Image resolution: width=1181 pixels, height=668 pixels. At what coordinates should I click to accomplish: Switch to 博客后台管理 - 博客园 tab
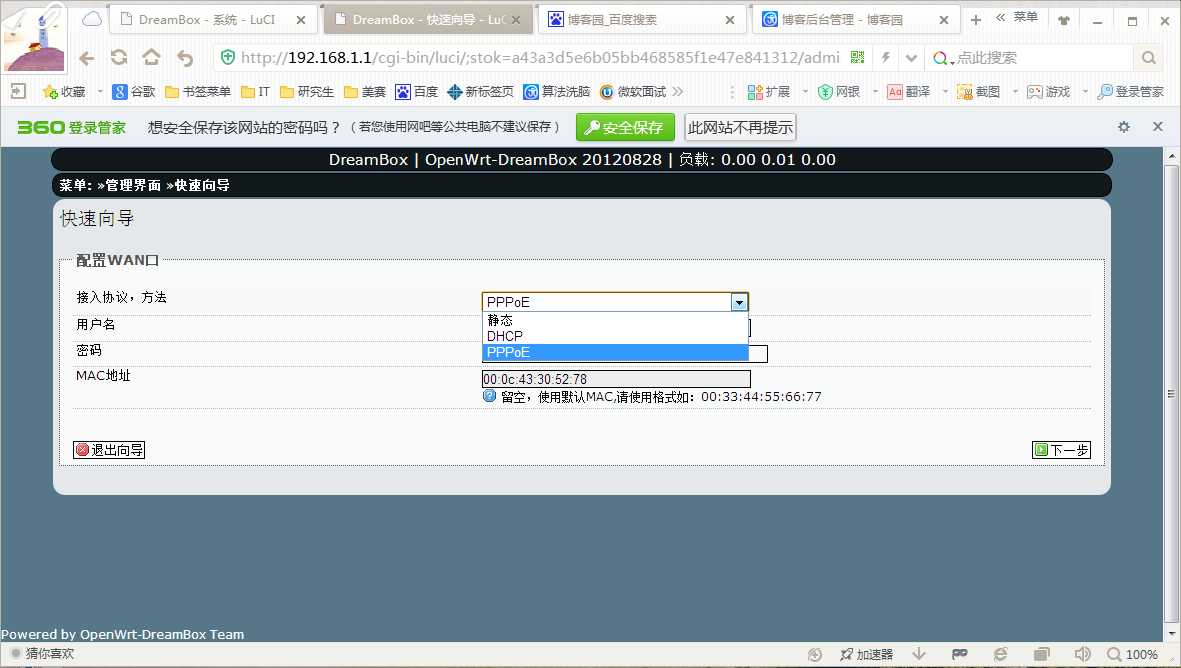click(x=855, y=20)
